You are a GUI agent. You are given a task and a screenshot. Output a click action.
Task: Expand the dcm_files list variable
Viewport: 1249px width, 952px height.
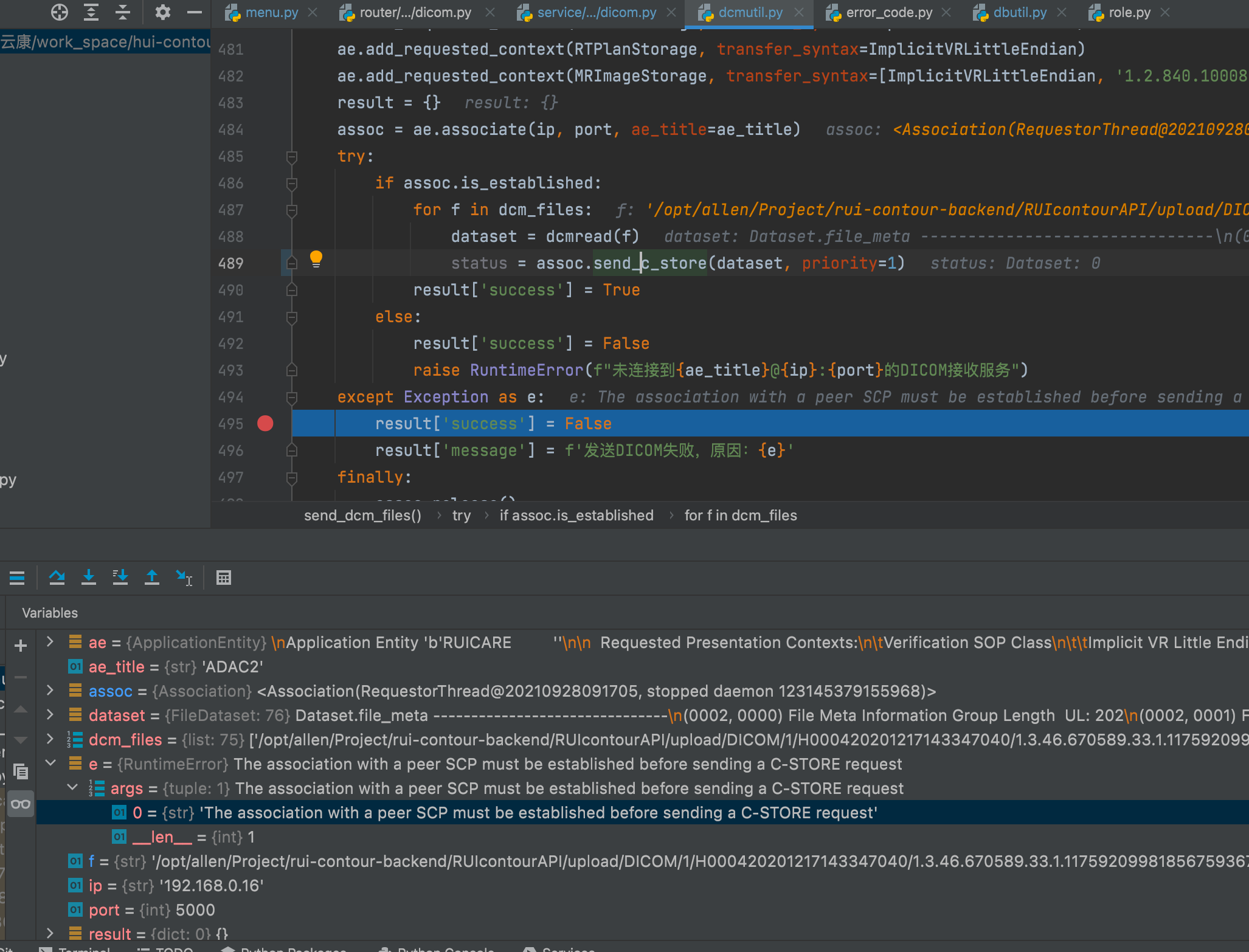click(50, 739)
